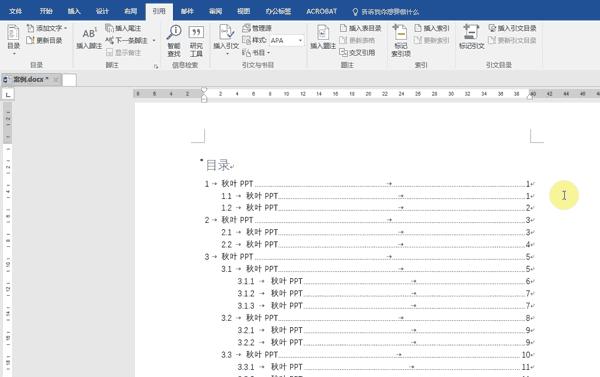The width and height of the screenshot is (600, 377).
Task: Follow TOC entry 2 秋叶 PPT
Action: tap(369, 220)
